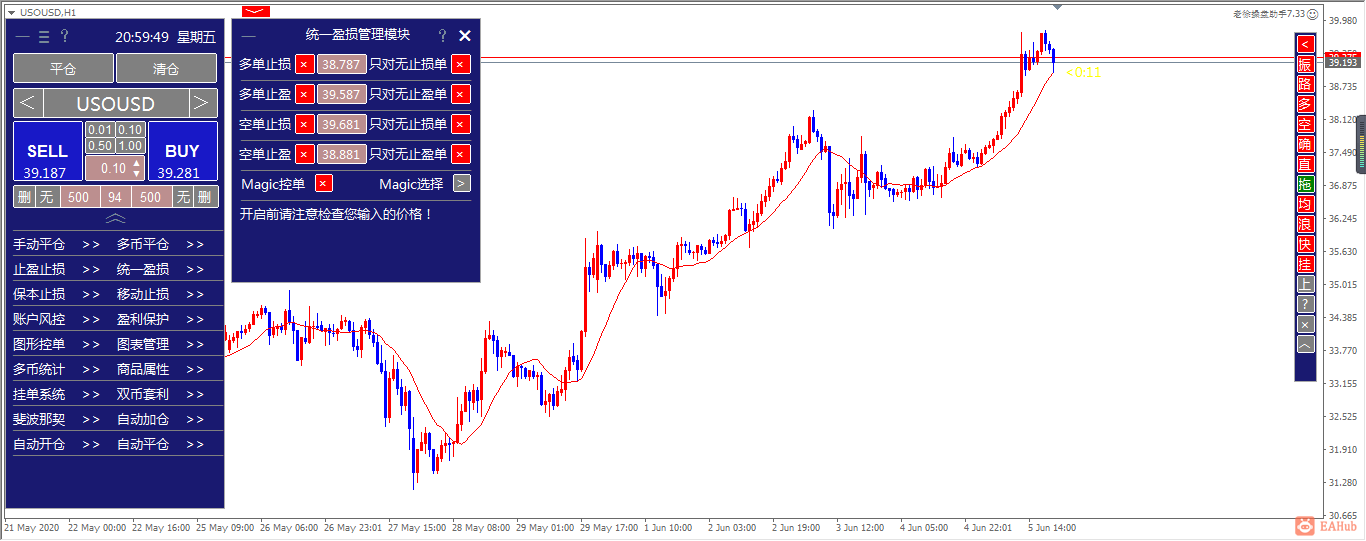The height and width of the screenshot is (541, 1366).
Task: Expand the >> arrows next to 保本止损
Action: point(91,295)
